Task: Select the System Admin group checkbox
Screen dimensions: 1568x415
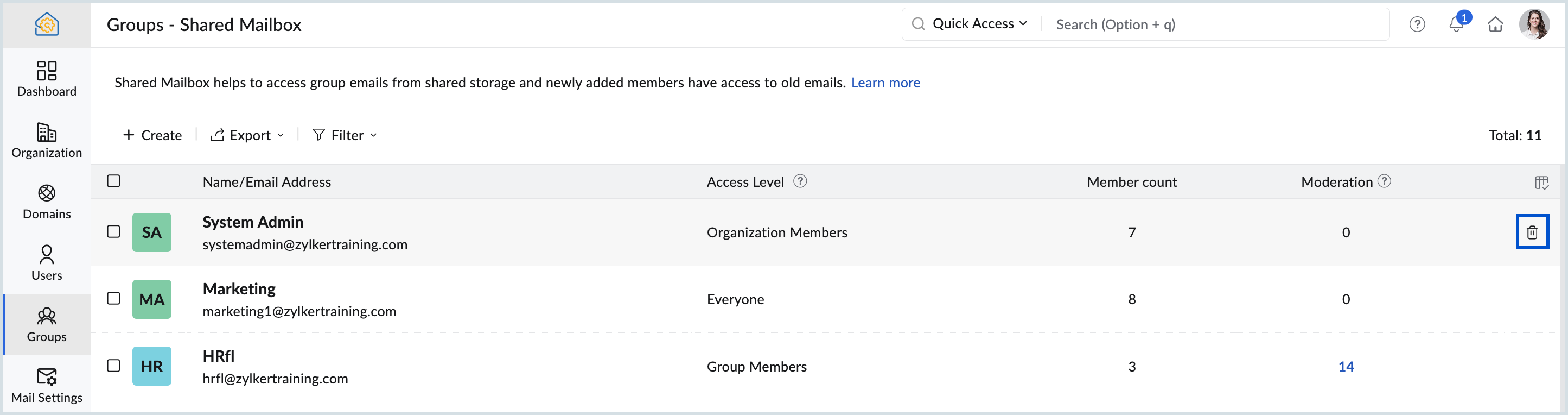Action: tap(114, 231)
